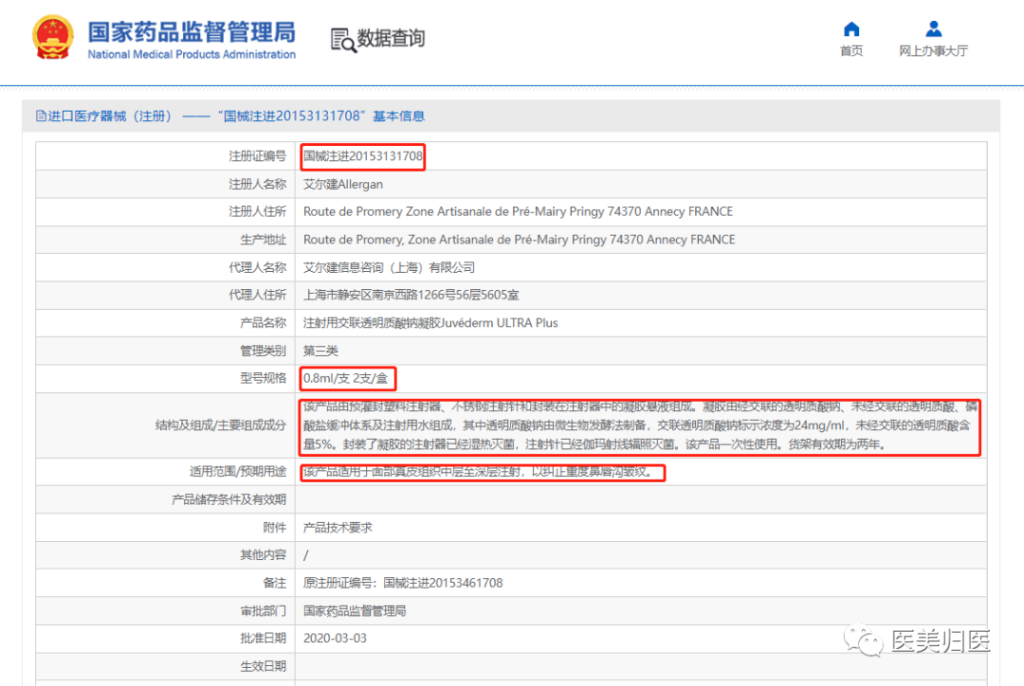Click the 进口医疗器械（注册）基本信息 heading

tap(236, 116)
